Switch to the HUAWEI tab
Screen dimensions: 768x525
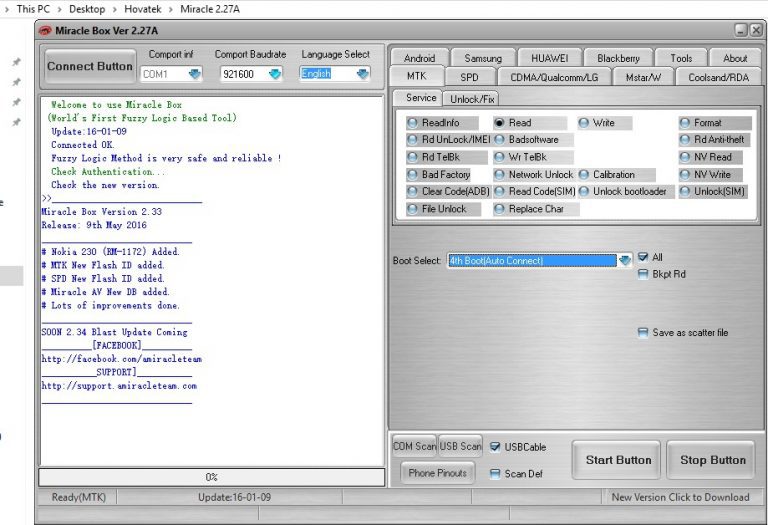pyautogui.click(x=550, y=58)
